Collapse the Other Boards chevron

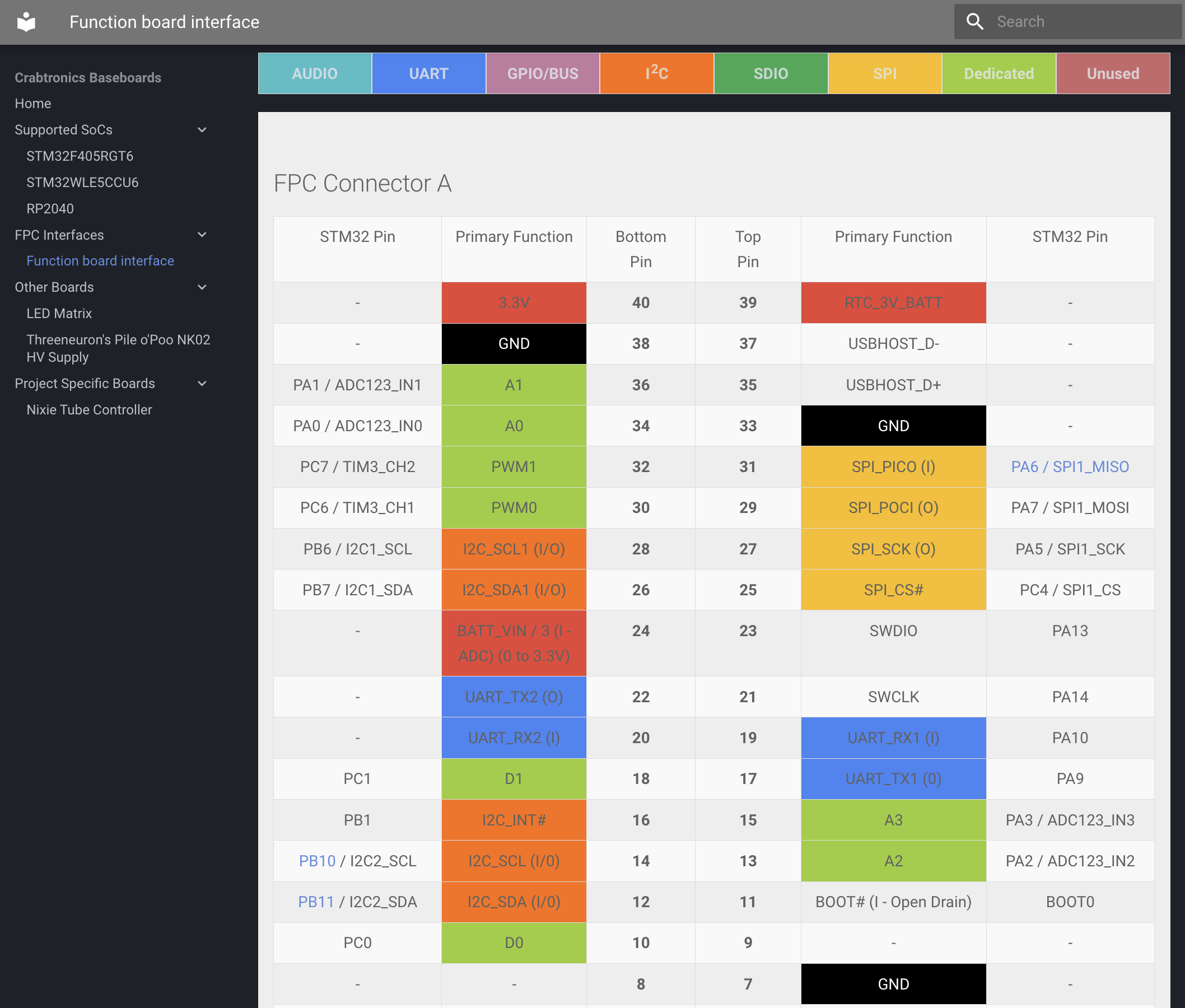(x=202, y=287)
